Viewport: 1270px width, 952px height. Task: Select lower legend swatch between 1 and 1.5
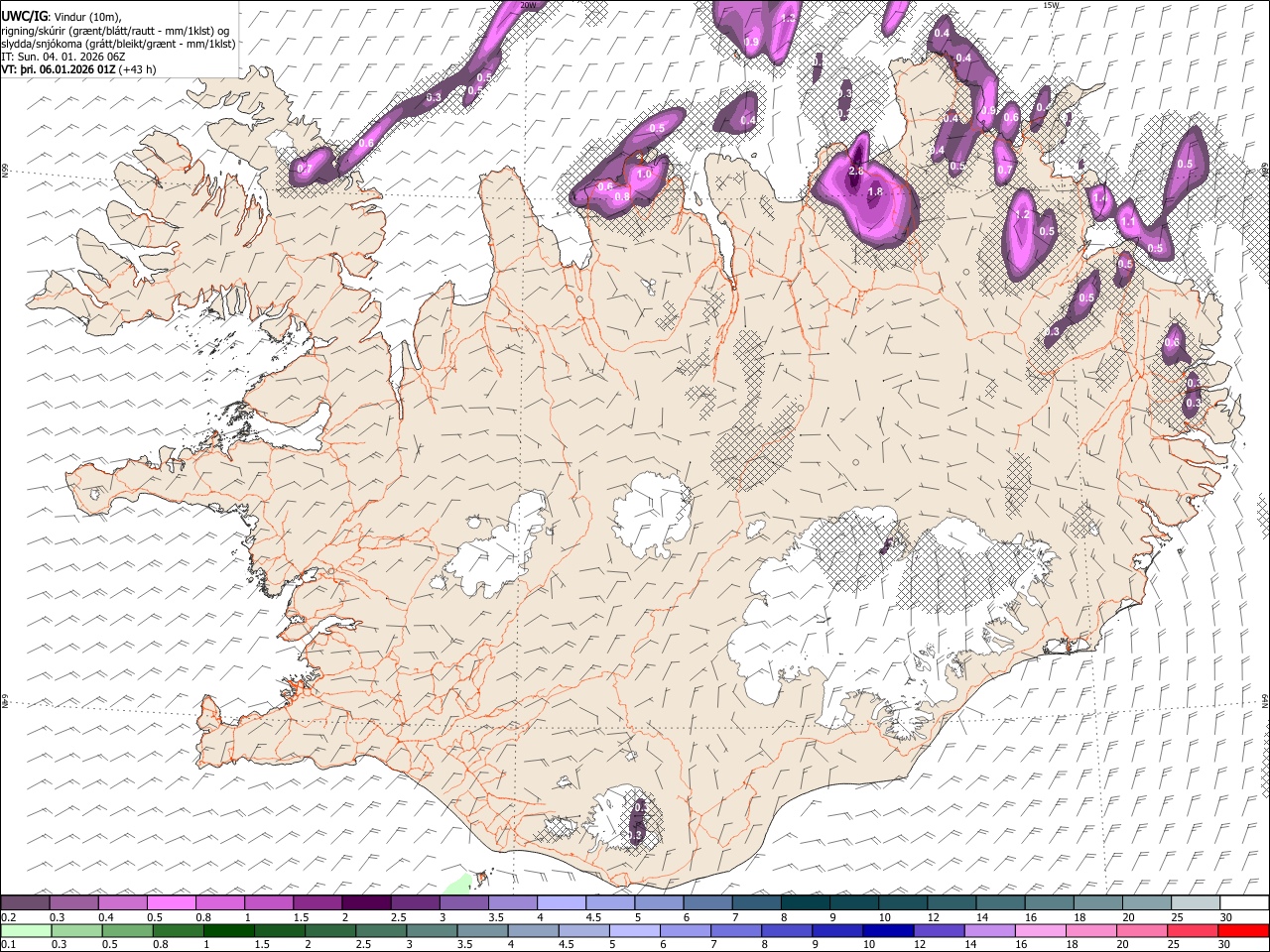pos(227,930)
